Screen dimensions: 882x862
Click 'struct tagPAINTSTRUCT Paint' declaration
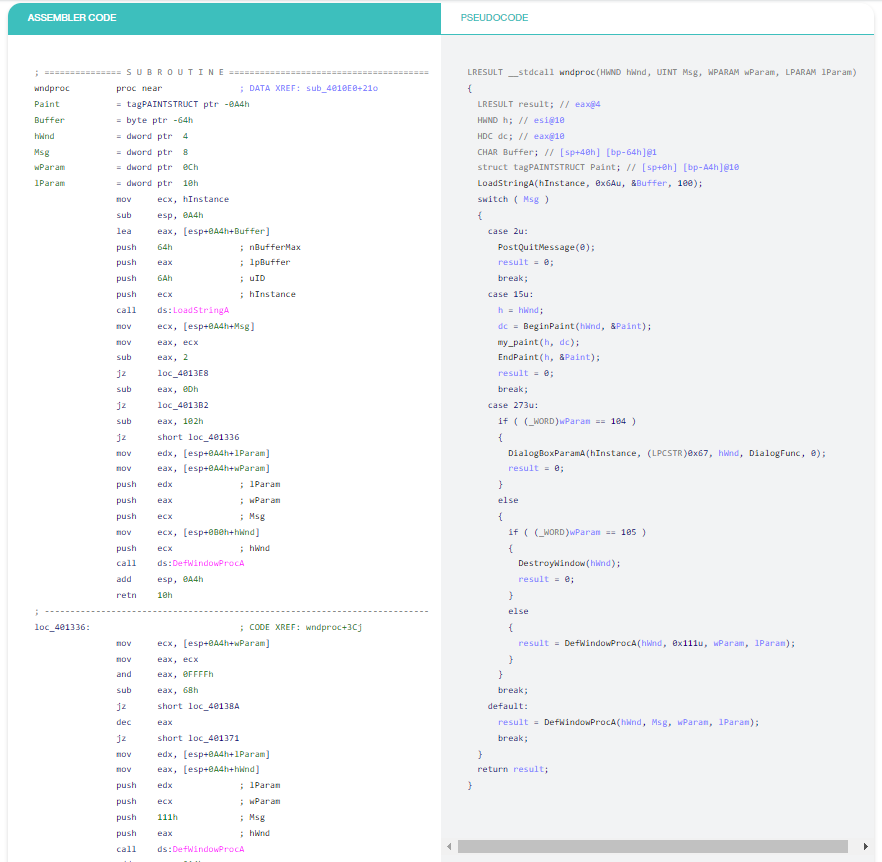coord(608,167)
